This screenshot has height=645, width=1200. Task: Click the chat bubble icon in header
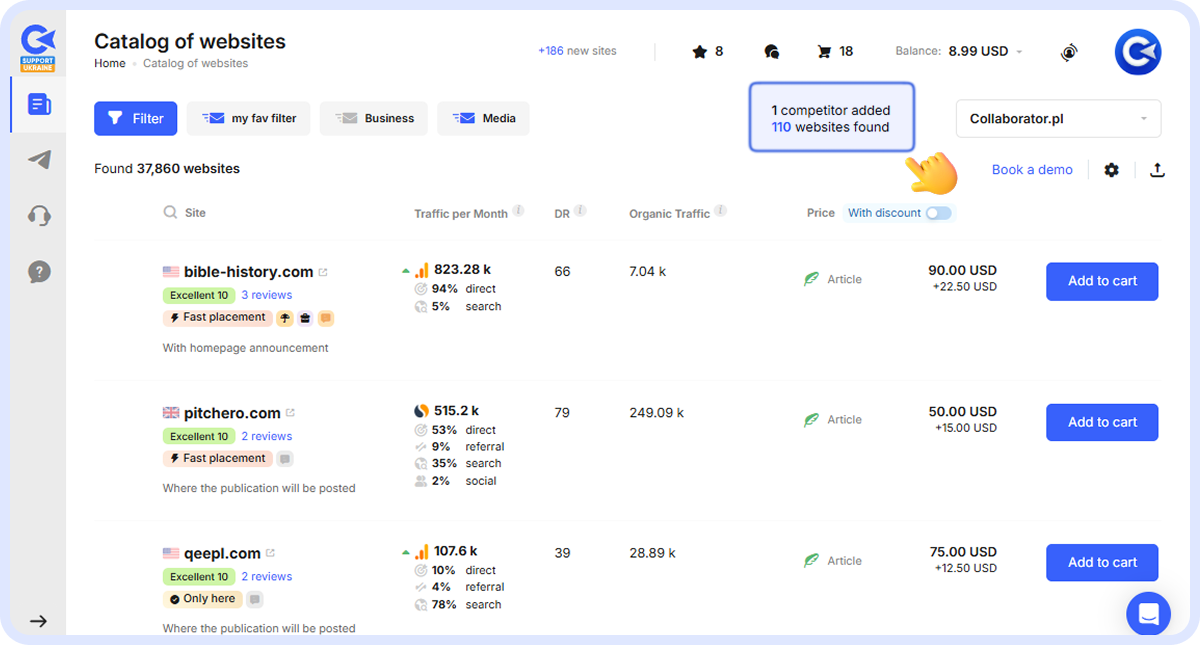(x=771, y=51)
